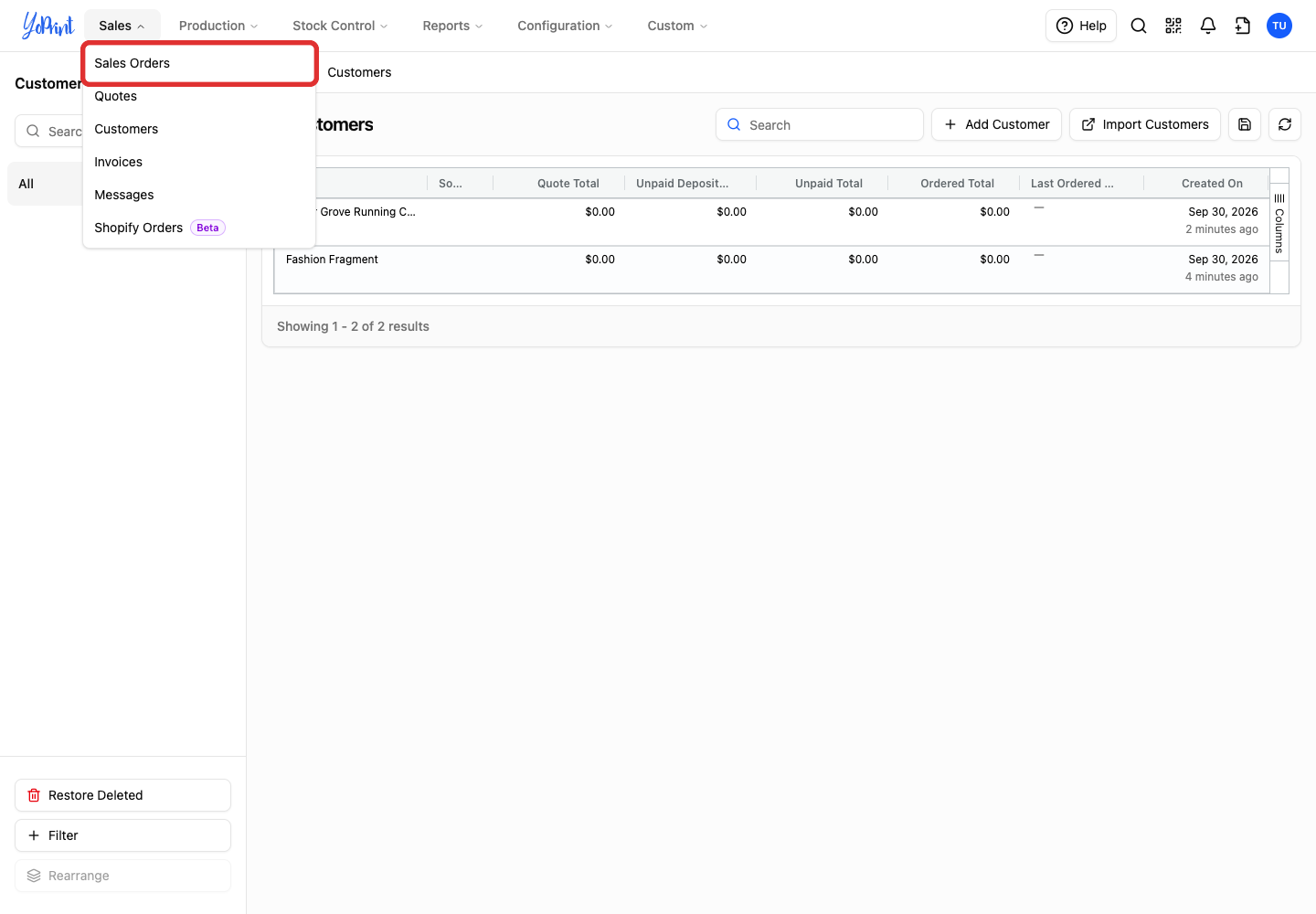Open Shopify Orders Beta entry
This screenshot has height=914, width=1316.
pyautogui.click(x=199, y=228)
